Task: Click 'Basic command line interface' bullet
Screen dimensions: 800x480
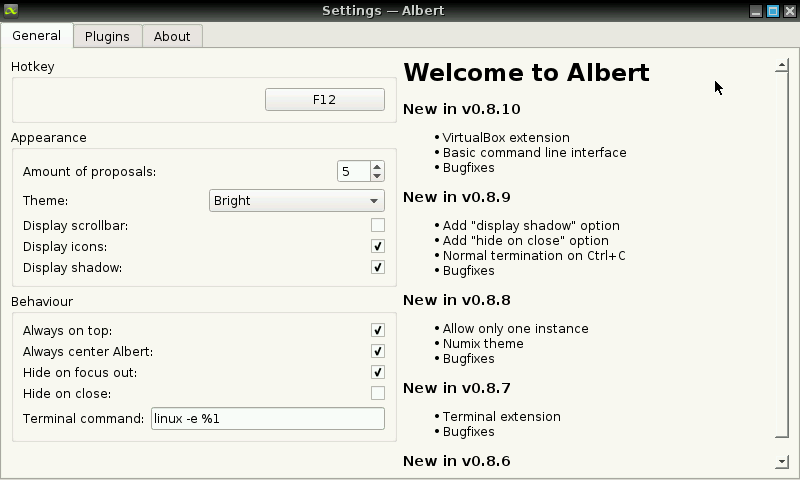Action: [535, 153]
